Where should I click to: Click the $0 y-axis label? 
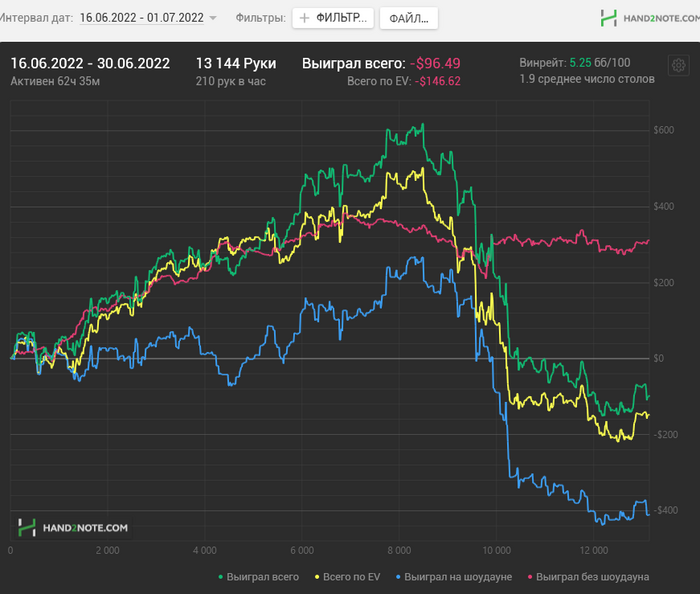pos(658,358)
